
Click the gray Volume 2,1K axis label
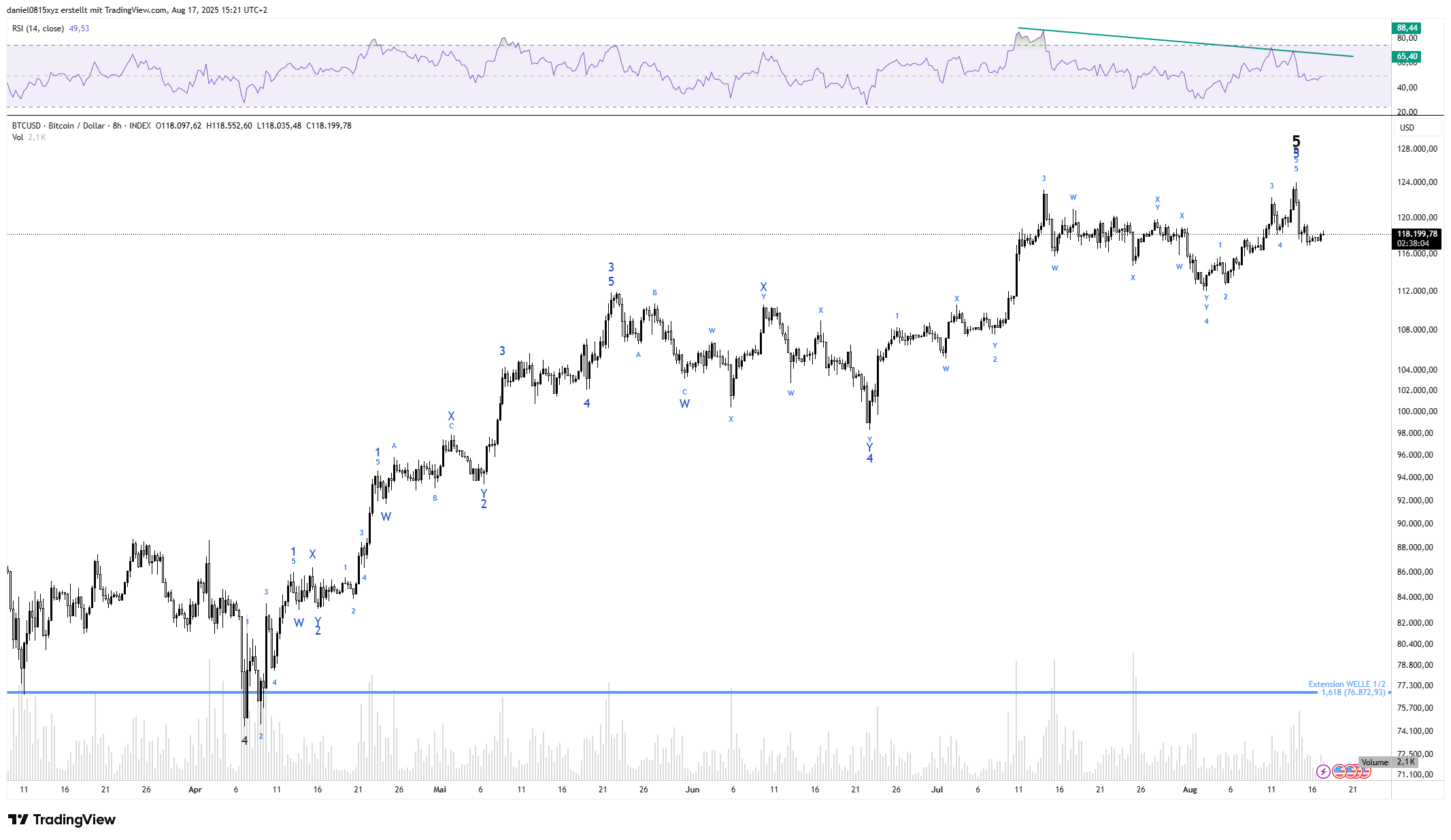pos(1388,762)
